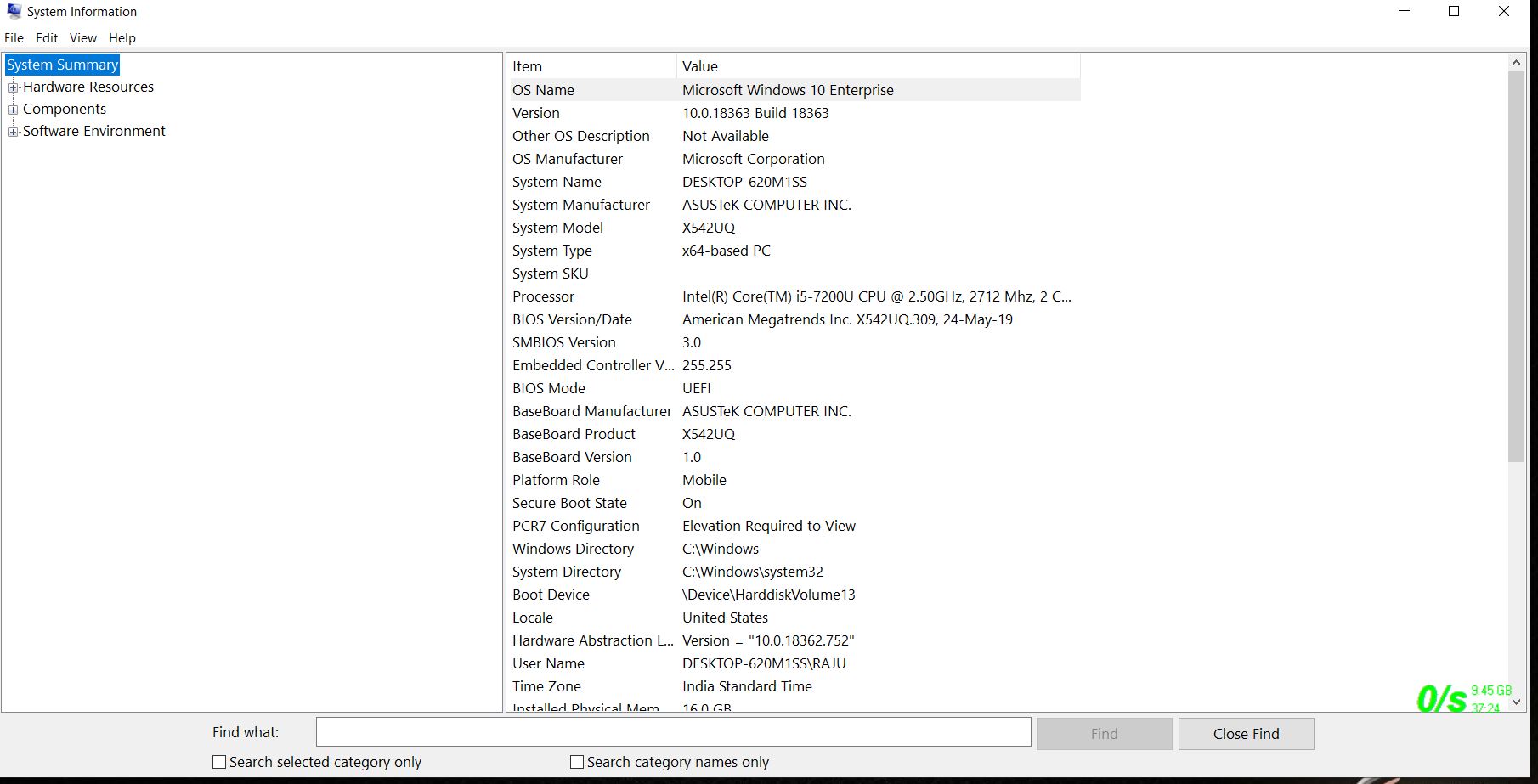Image resolution: width=1538 pixels, height=784 pixels.
Task: Select the BaseBoard Version row
Action: coord(794,457)
